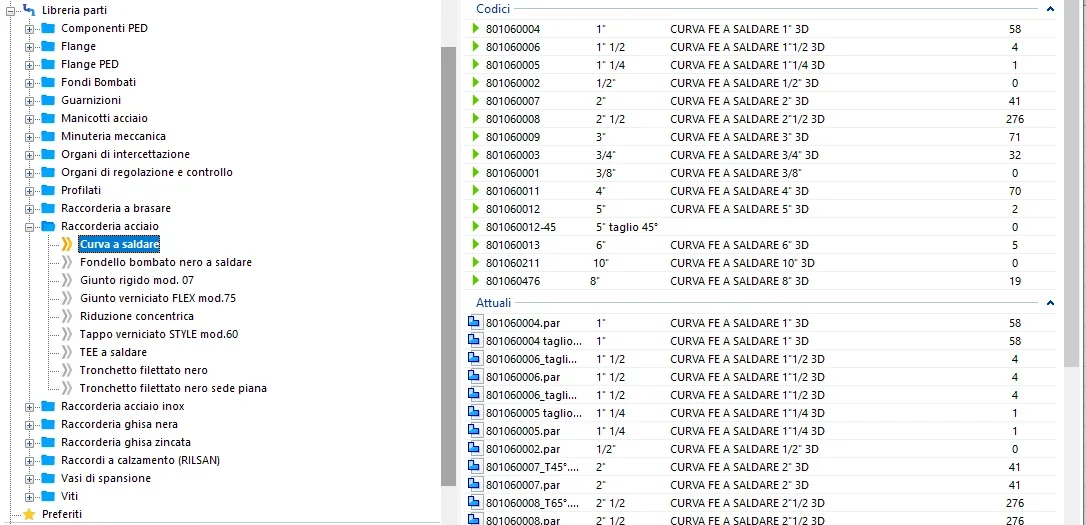1086x525 pixels.
Task: Select Giunto rigido mod. 07 item
Action: [136, 280]
